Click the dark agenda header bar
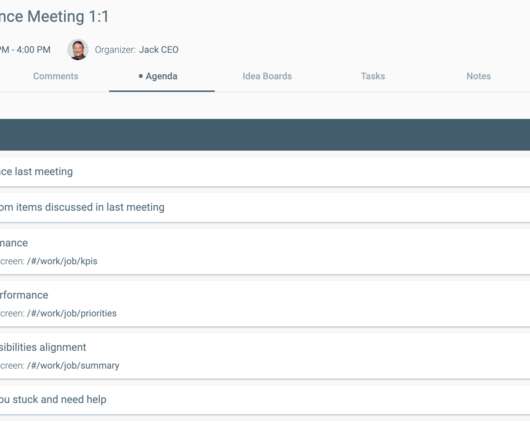Screen dimensions: 530x442 265,134
